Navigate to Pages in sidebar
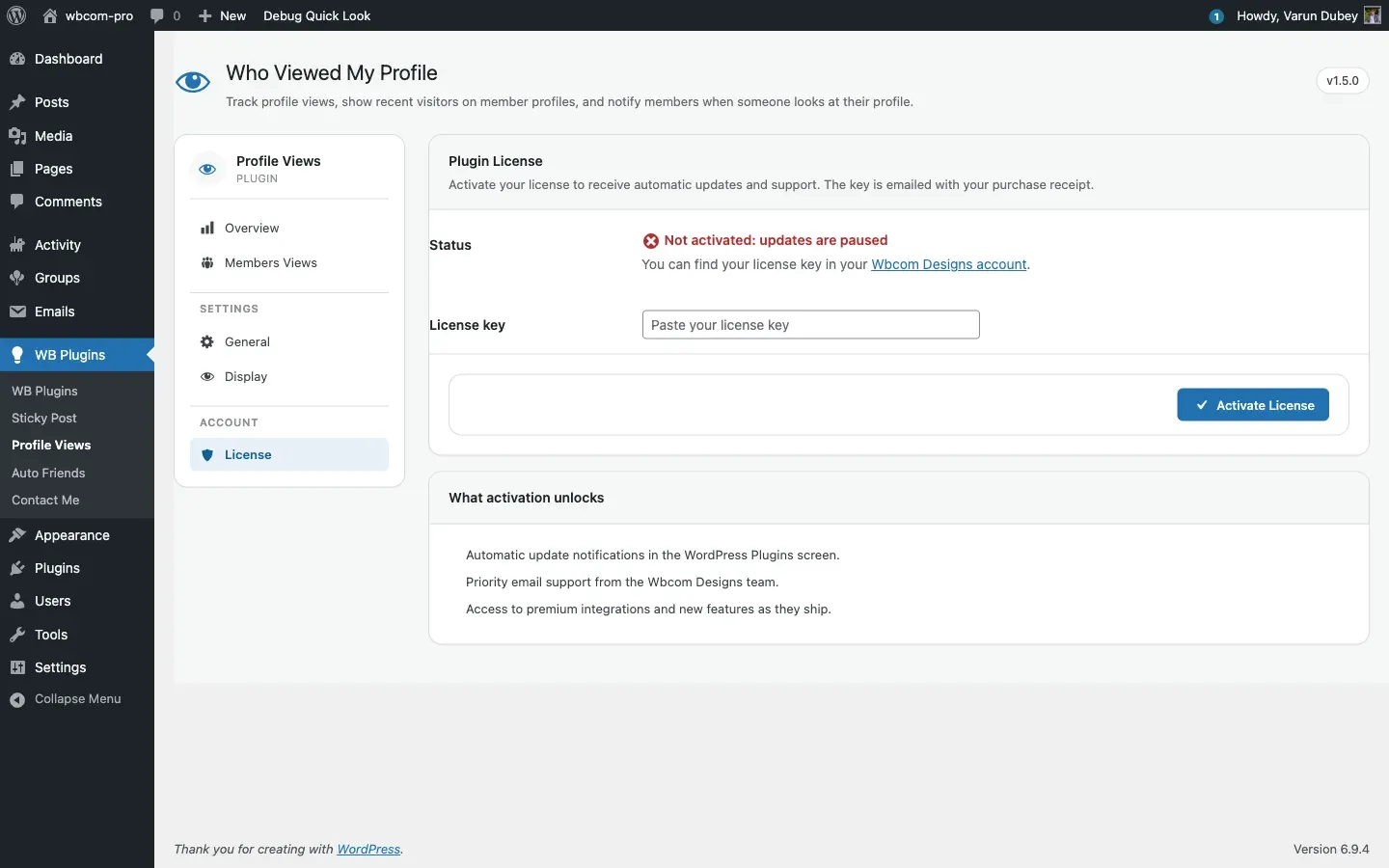 click(77, 169)
